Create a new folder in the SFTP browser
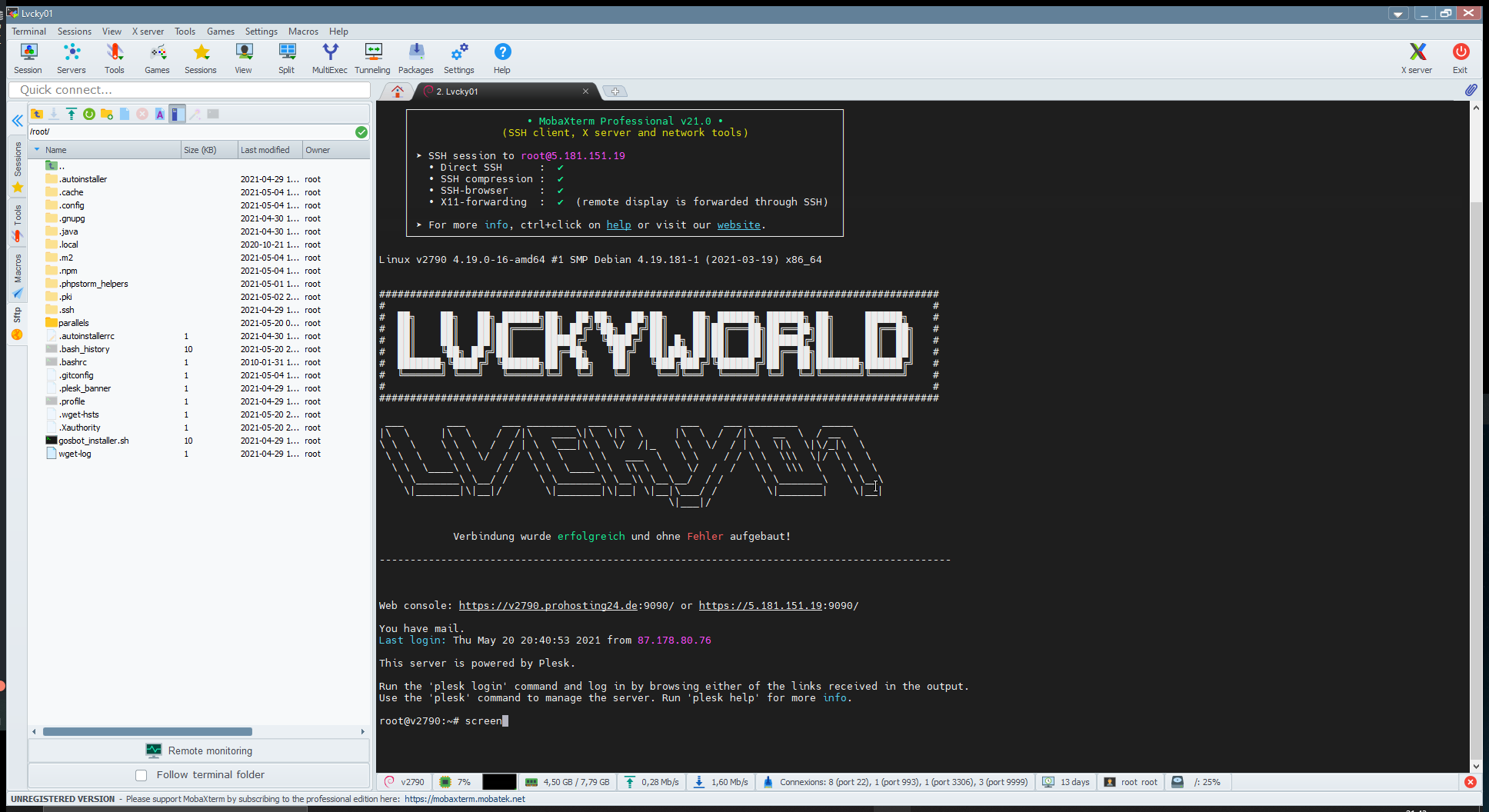This screenshot has width=1489, height=812. tap(107, 114)
